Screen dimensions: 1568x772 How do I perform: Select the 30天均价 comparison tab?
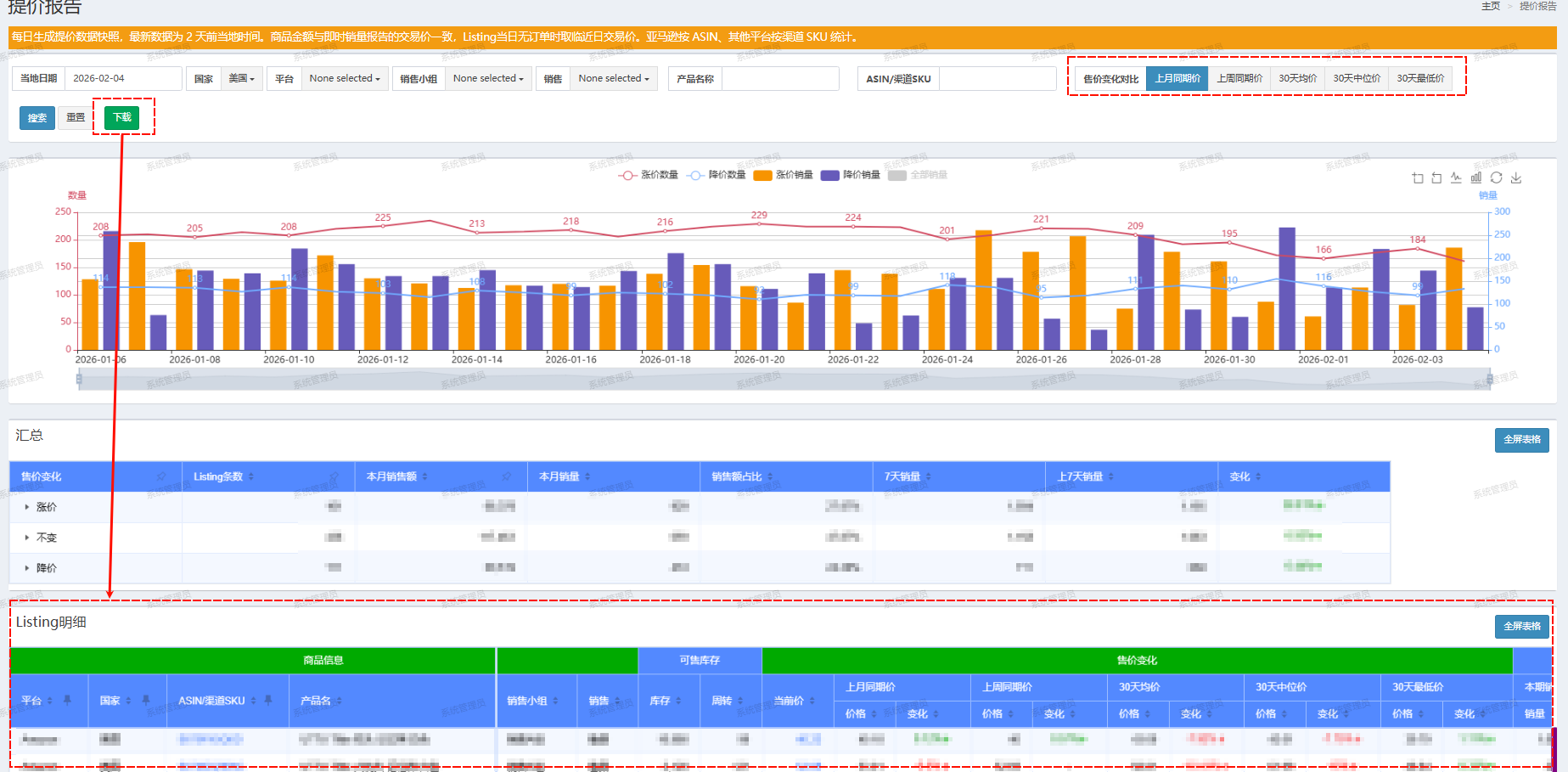pos(1297,78)
